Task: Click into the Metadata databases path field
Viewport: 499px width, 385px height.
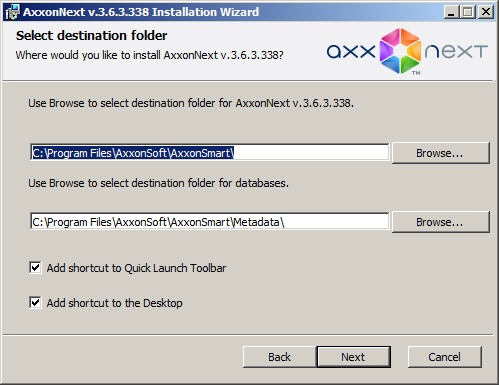Action: coord(210,222)
